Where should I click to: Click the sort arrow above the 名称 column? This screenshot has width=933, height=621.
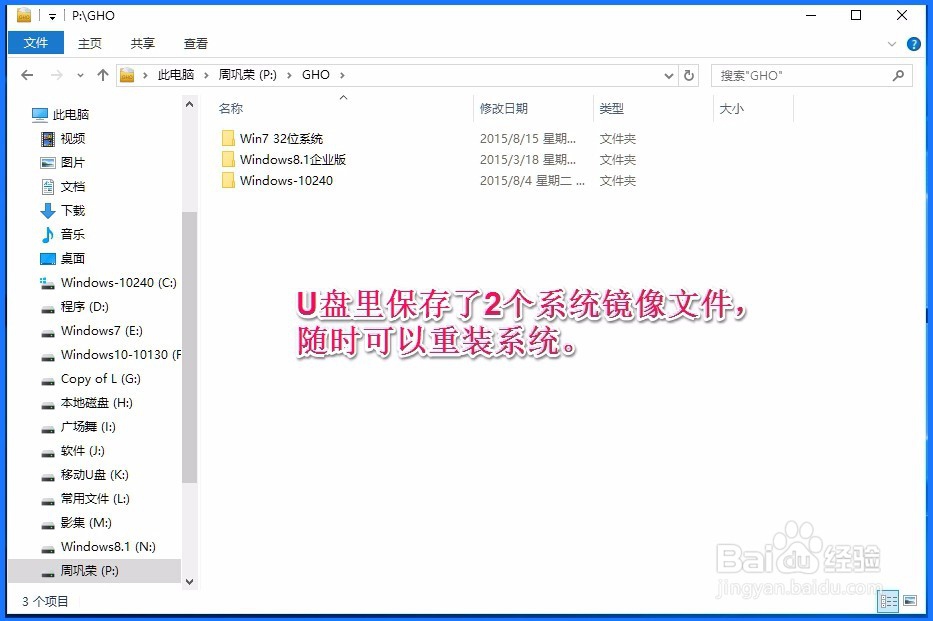[343, 97]
